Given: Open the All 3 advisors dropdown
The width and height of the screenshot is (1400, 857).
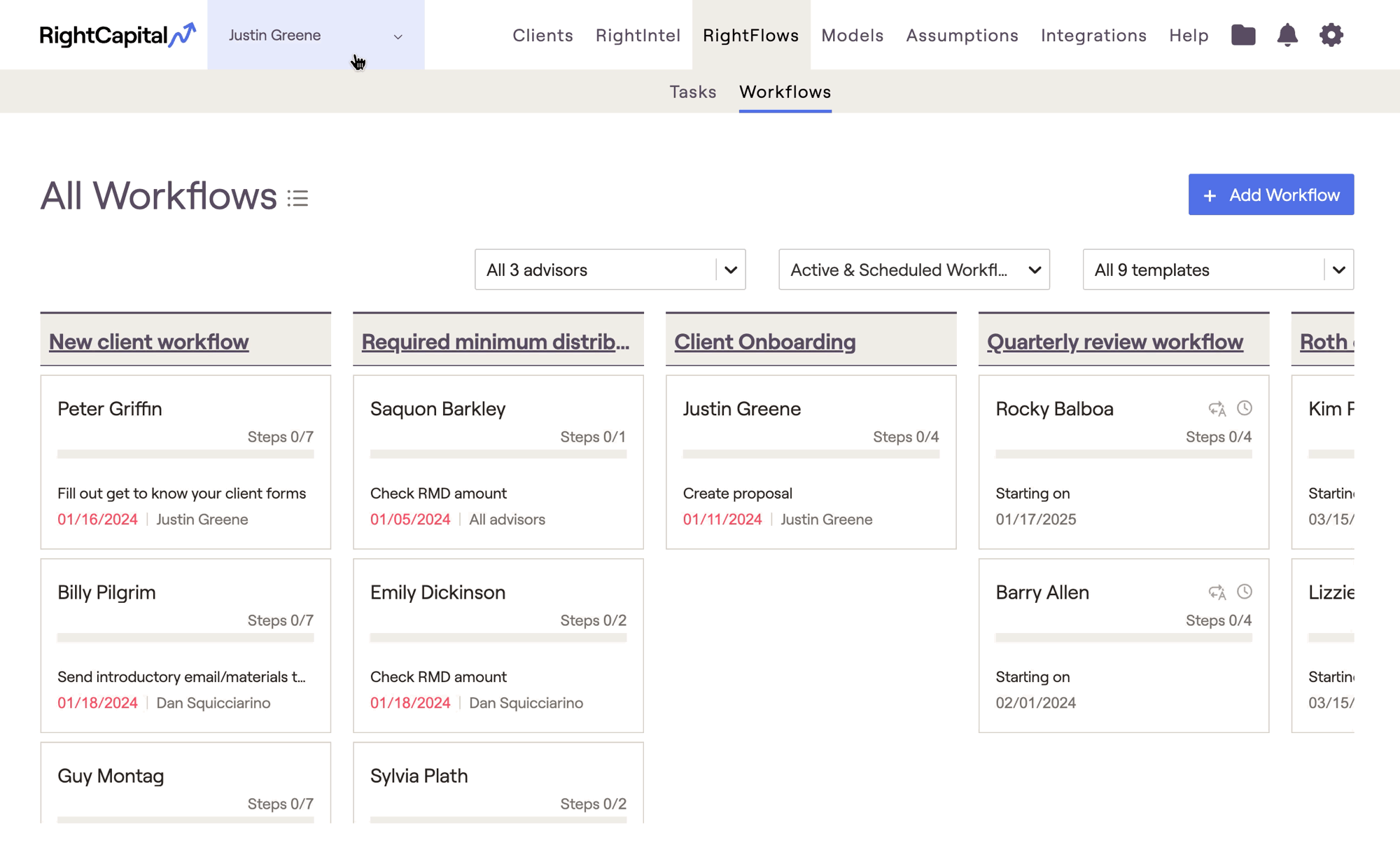Looking at the screenshot, I should point(610,270).
